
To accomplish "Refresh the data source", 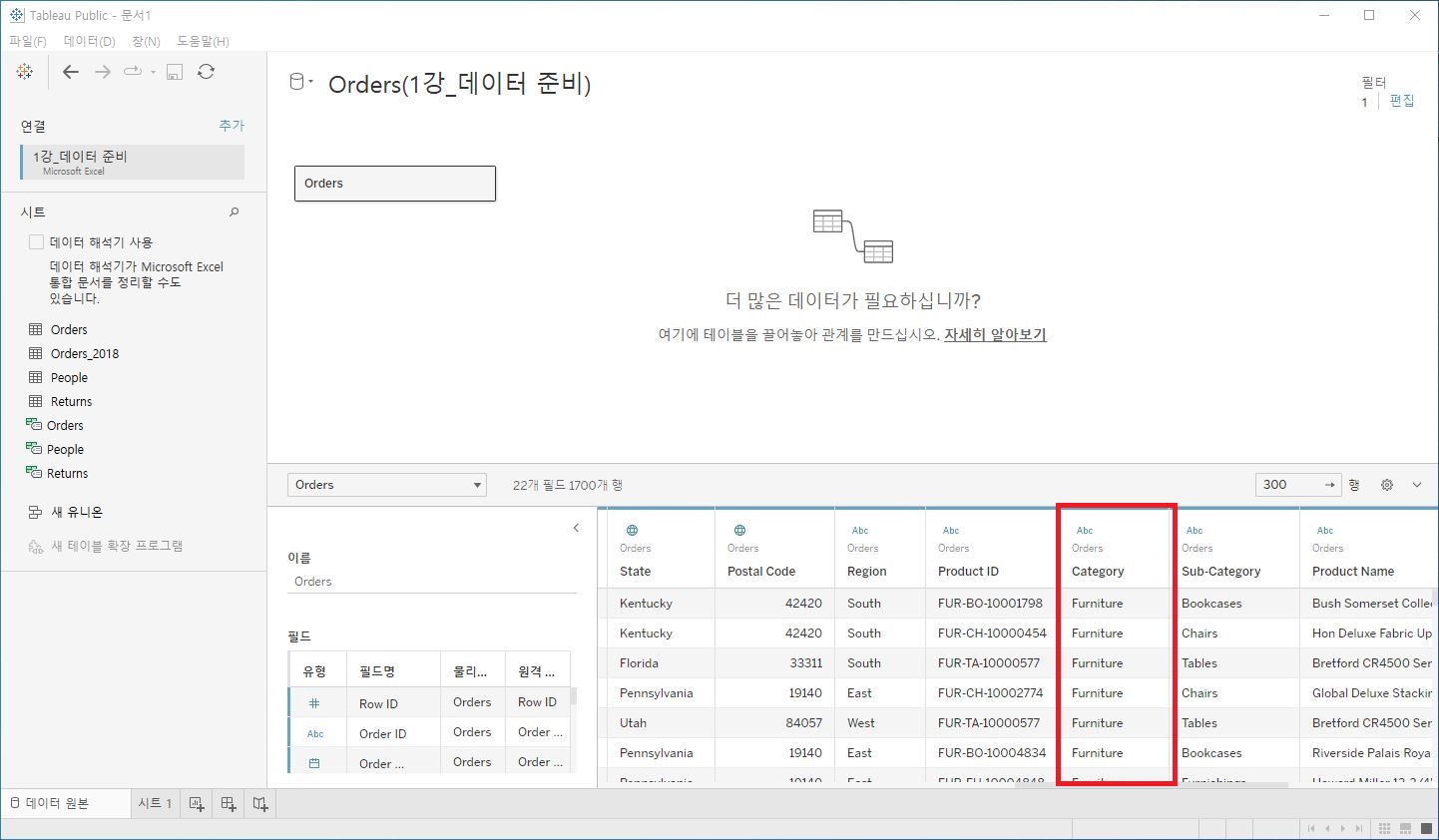I will (x=206, y=72).
